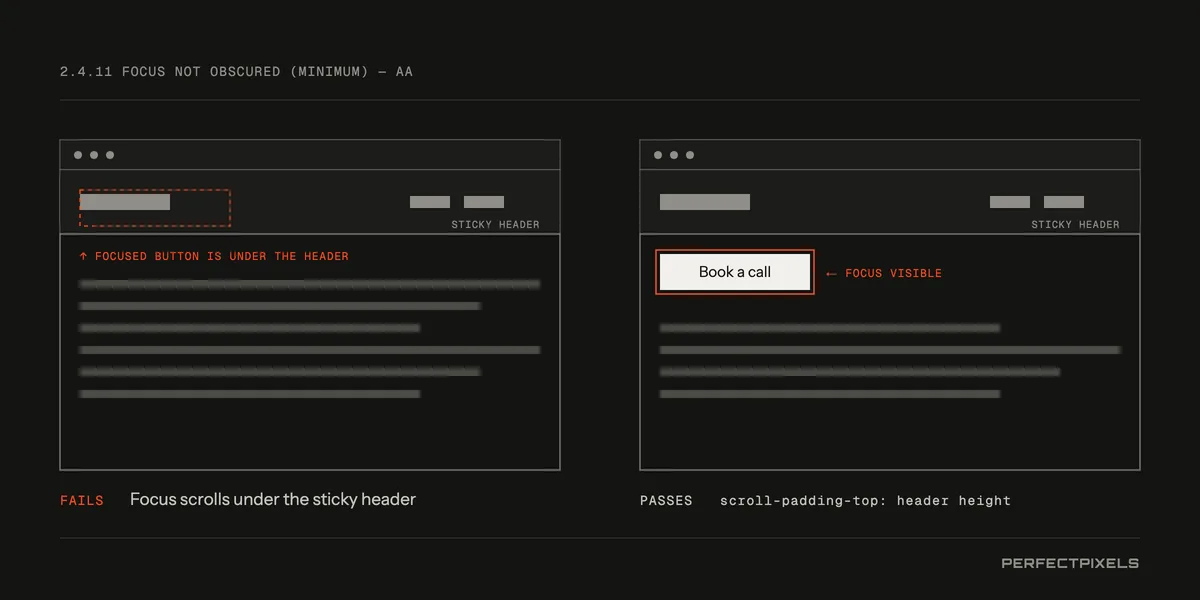Click the red "FAILS" label
The width and height of the screenshot is (1200, 600).
(x=82, y=500)
